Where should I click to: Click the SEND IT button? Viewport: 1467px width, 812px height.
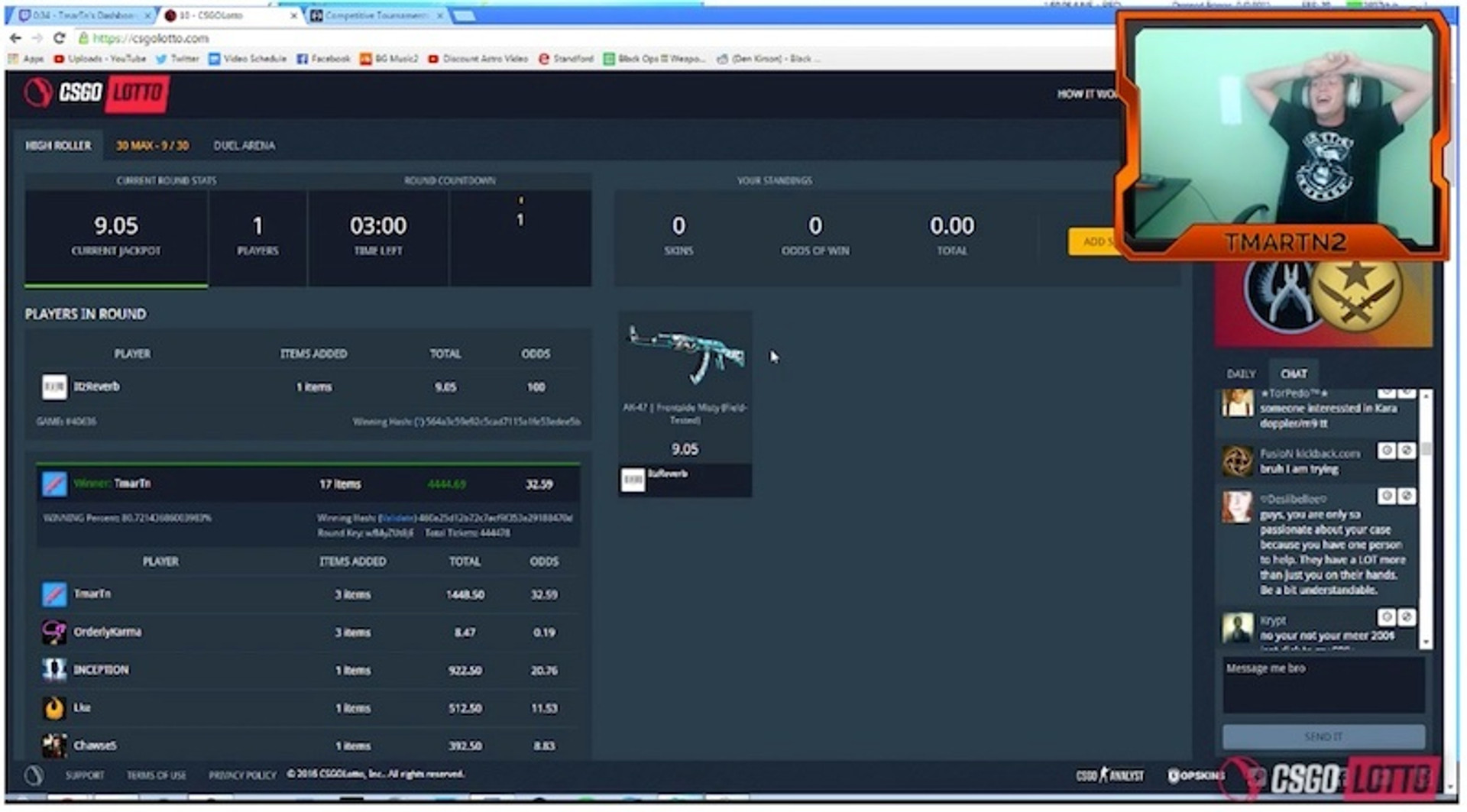coord(1323,736)
